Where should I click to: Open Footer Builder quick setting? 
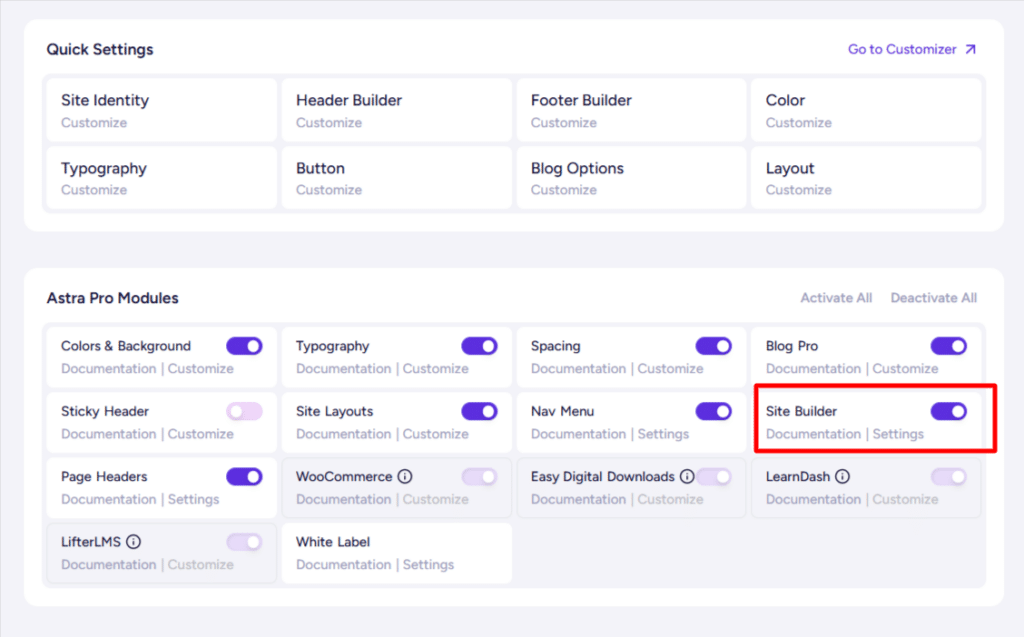[x=632, y=110]
